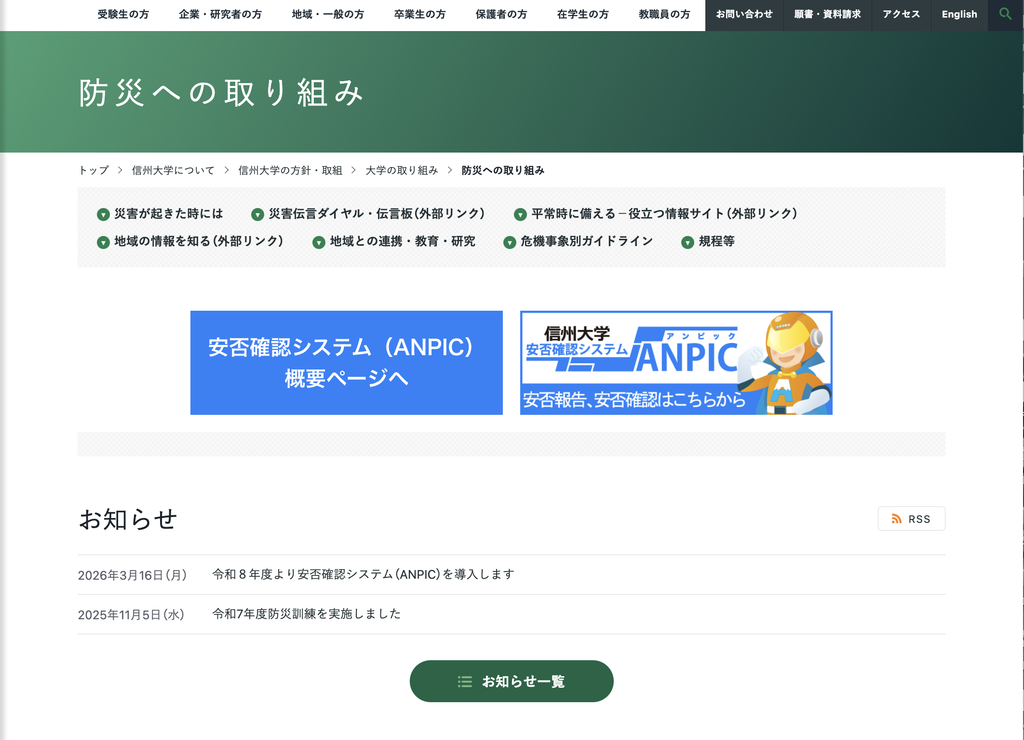
Task: Click green arrow icon beside 危機事象別ガイドライン
Action: [x=509, y=242]
